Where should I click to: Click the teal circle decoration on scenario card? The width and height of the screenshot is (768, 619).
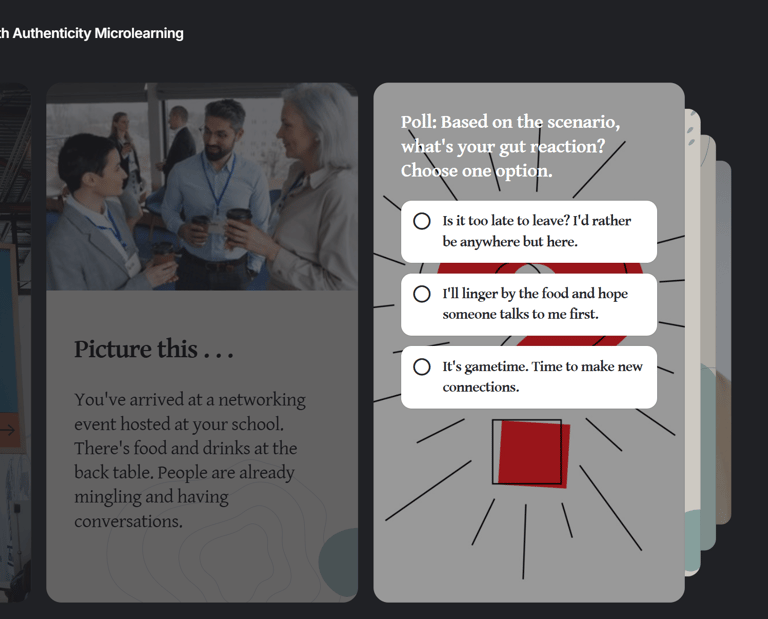point(338,562)
